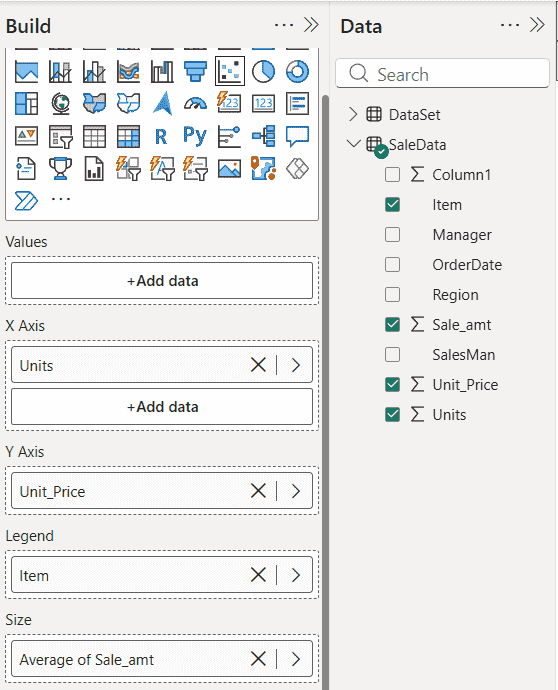The image size is (558, 690).
Task: Add the Q&A speech bubble visual
Action: point(297,136)
